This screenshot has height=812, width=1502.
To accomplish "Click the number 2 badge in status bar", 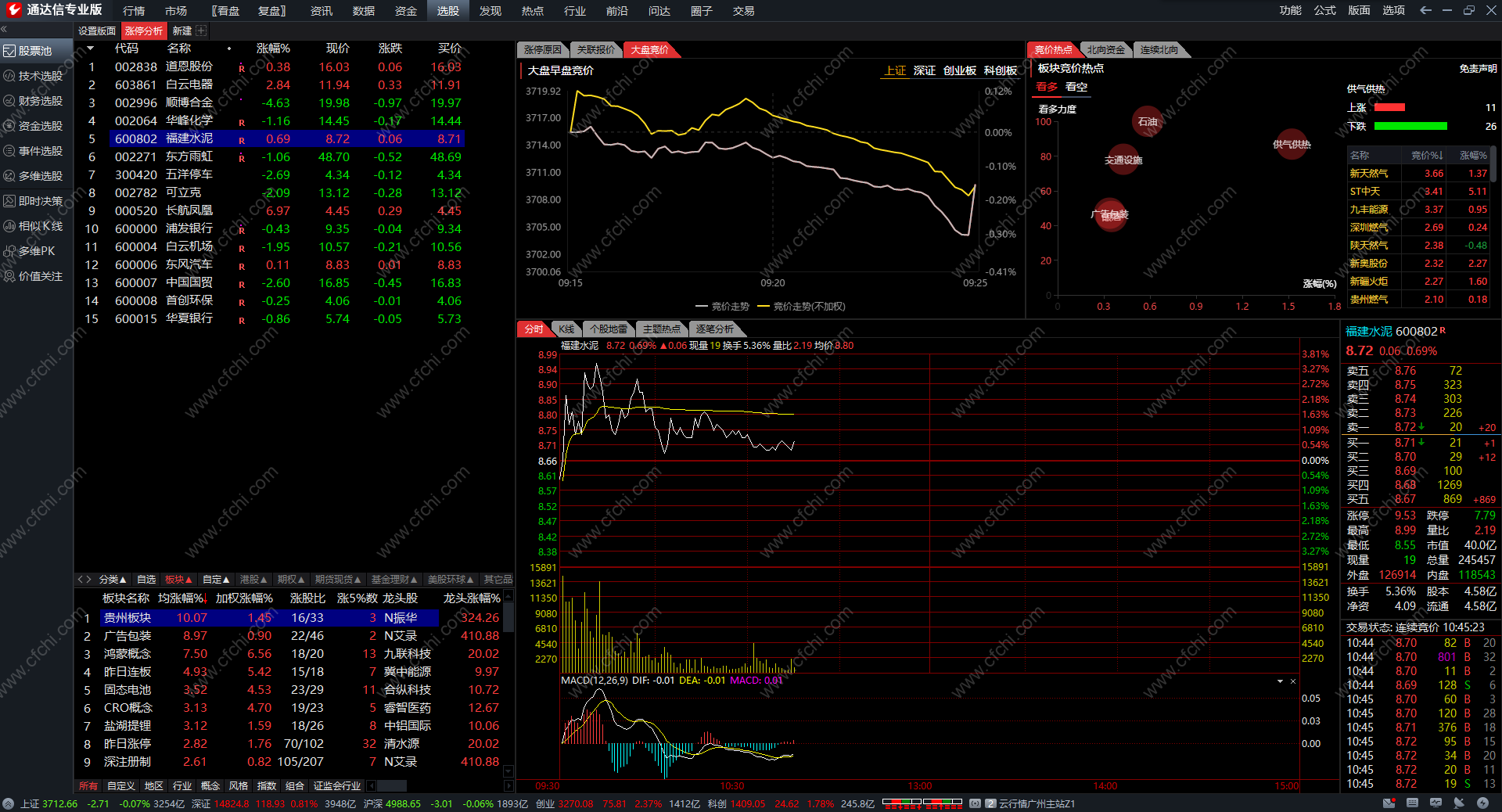I will (990, 803).
